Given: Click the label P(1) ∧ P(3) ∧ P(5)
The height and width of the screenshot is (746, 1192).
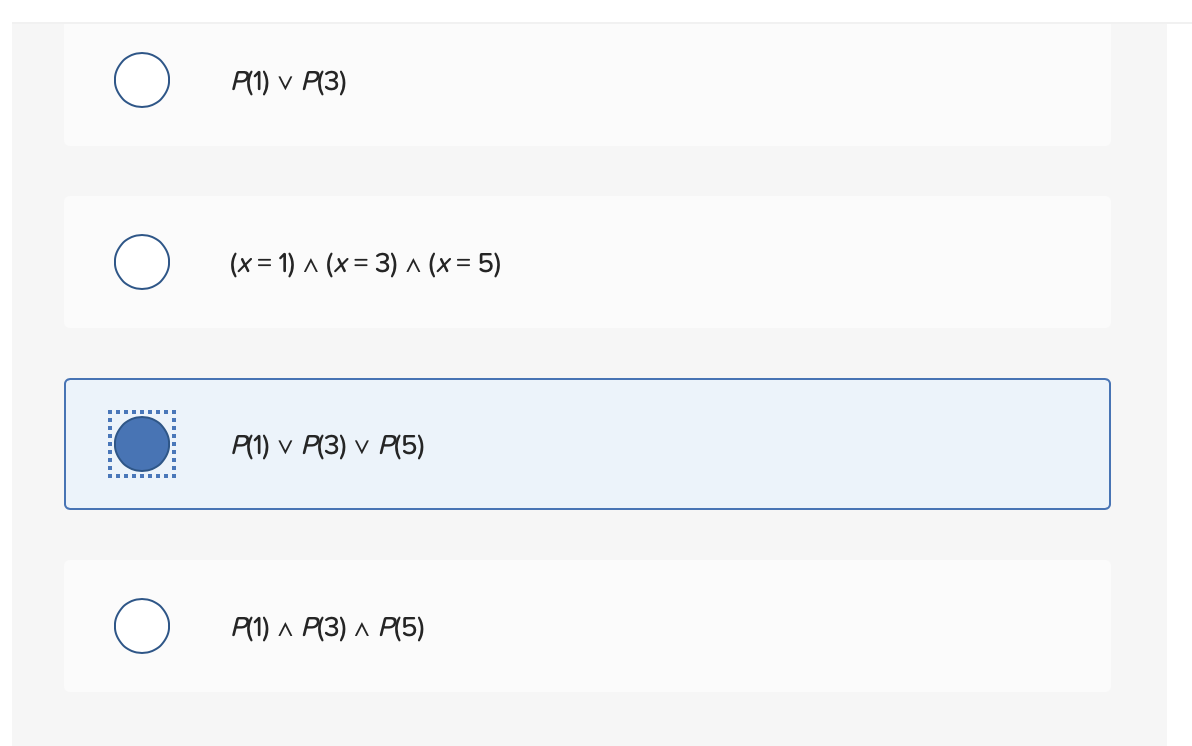Looking at the screenshot, I should coord(328,627).
